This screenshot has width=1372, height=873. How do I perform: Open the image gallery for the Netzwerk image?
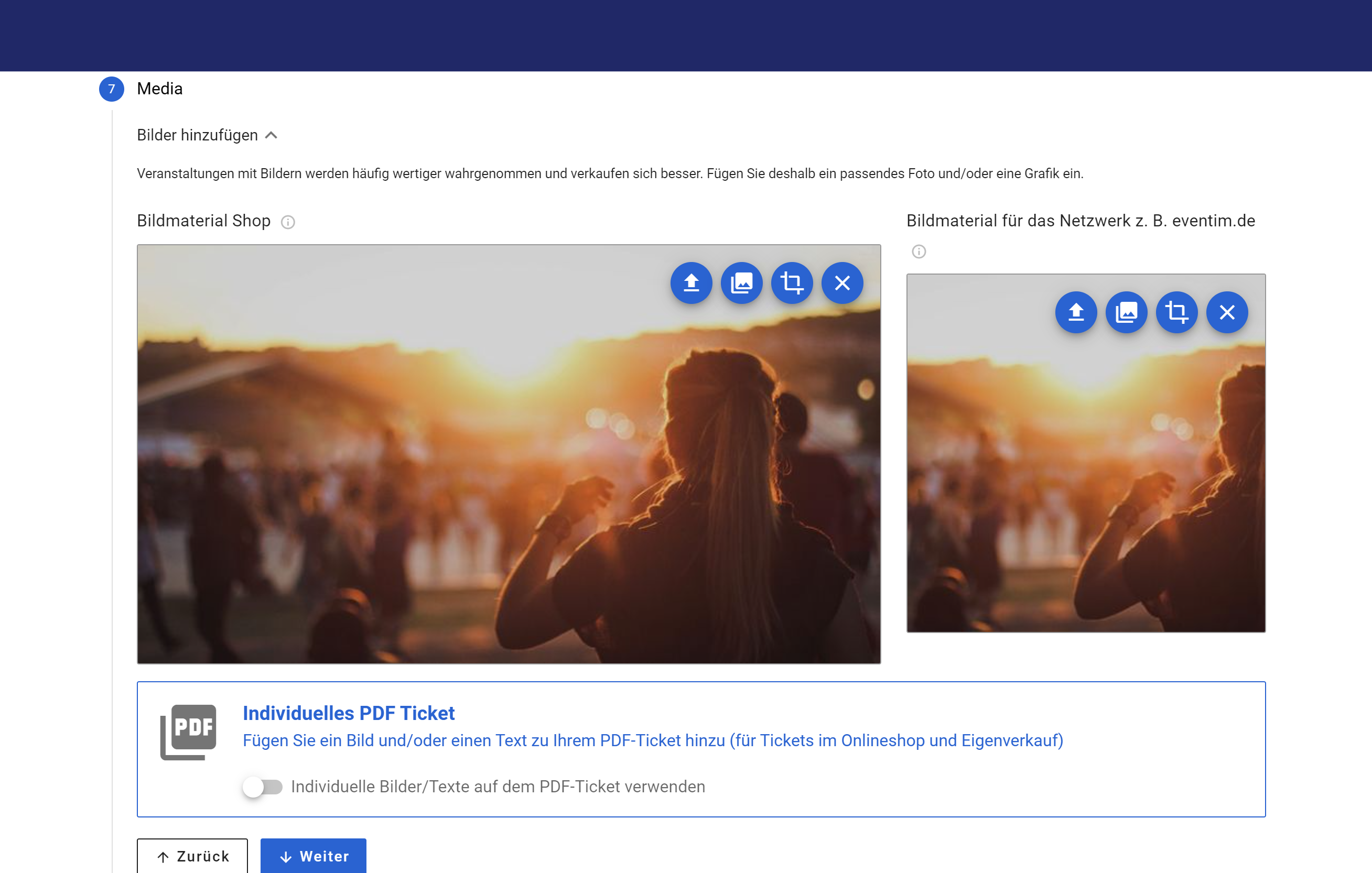coord(1126,312)
